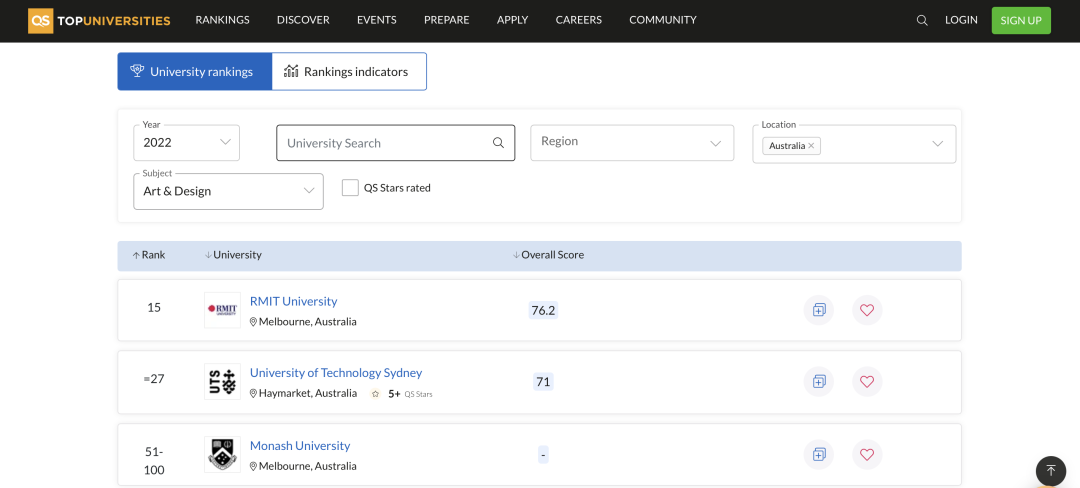Image resolution: width=1080 pixels, height=488 pixels.
Task: Expand the Region dropdown
Action: [x=632, y=142]
